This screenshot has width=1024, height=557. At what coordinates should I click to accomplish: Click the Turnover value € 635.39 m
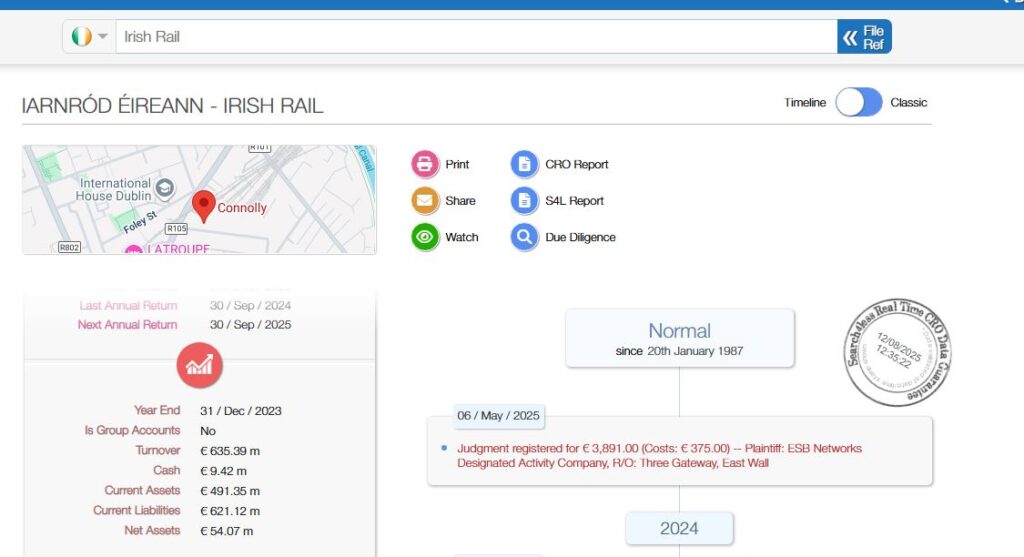[x=230, y=451]
